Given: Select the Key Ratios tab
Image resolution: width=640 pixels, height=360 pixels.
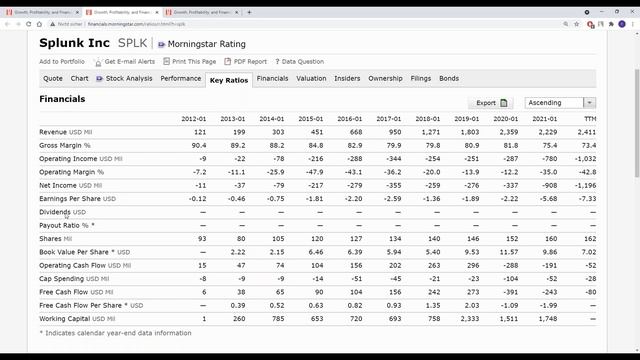Looking at the screenshot, I should tap(229, 80).
